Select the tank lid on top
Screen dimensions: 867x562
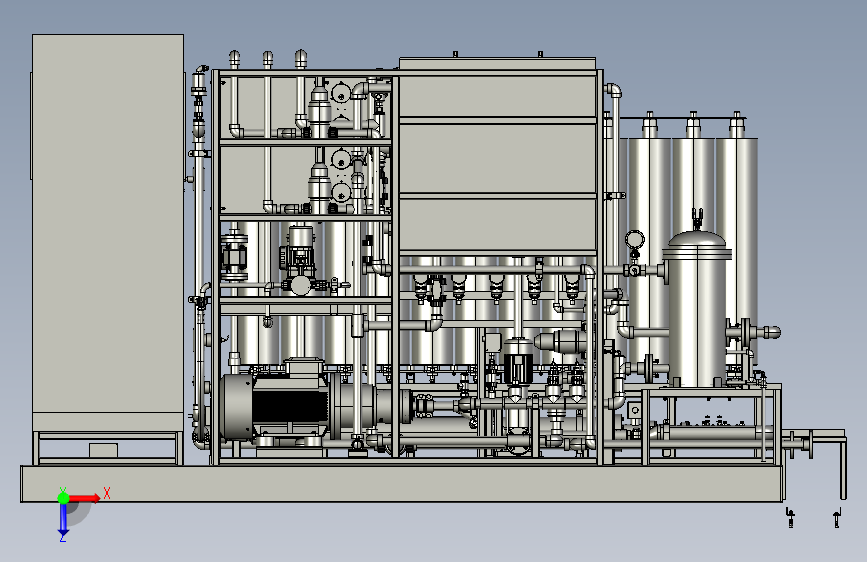tap(497, 63)
